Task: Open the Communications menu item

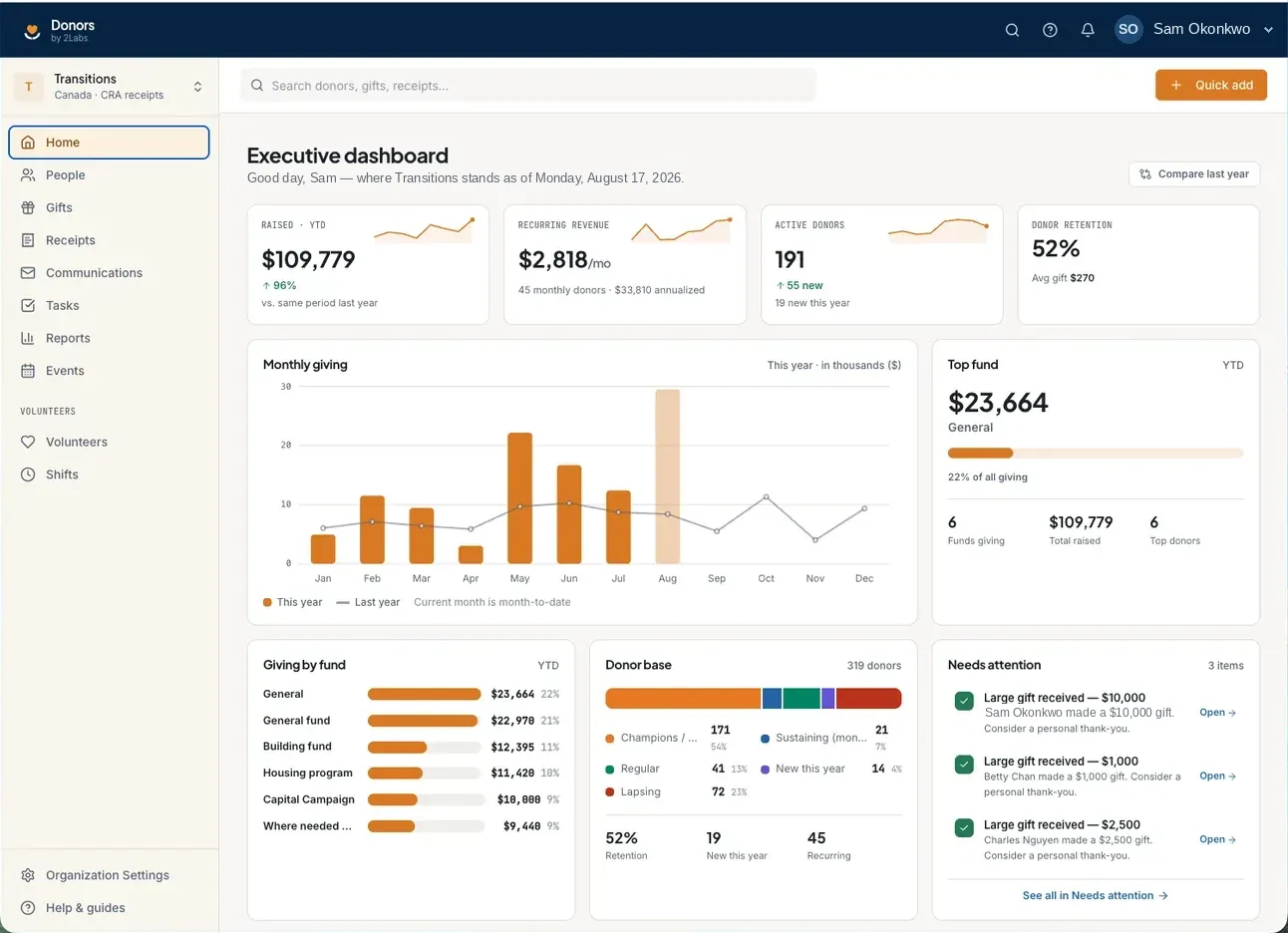Action: pos(110,272)
